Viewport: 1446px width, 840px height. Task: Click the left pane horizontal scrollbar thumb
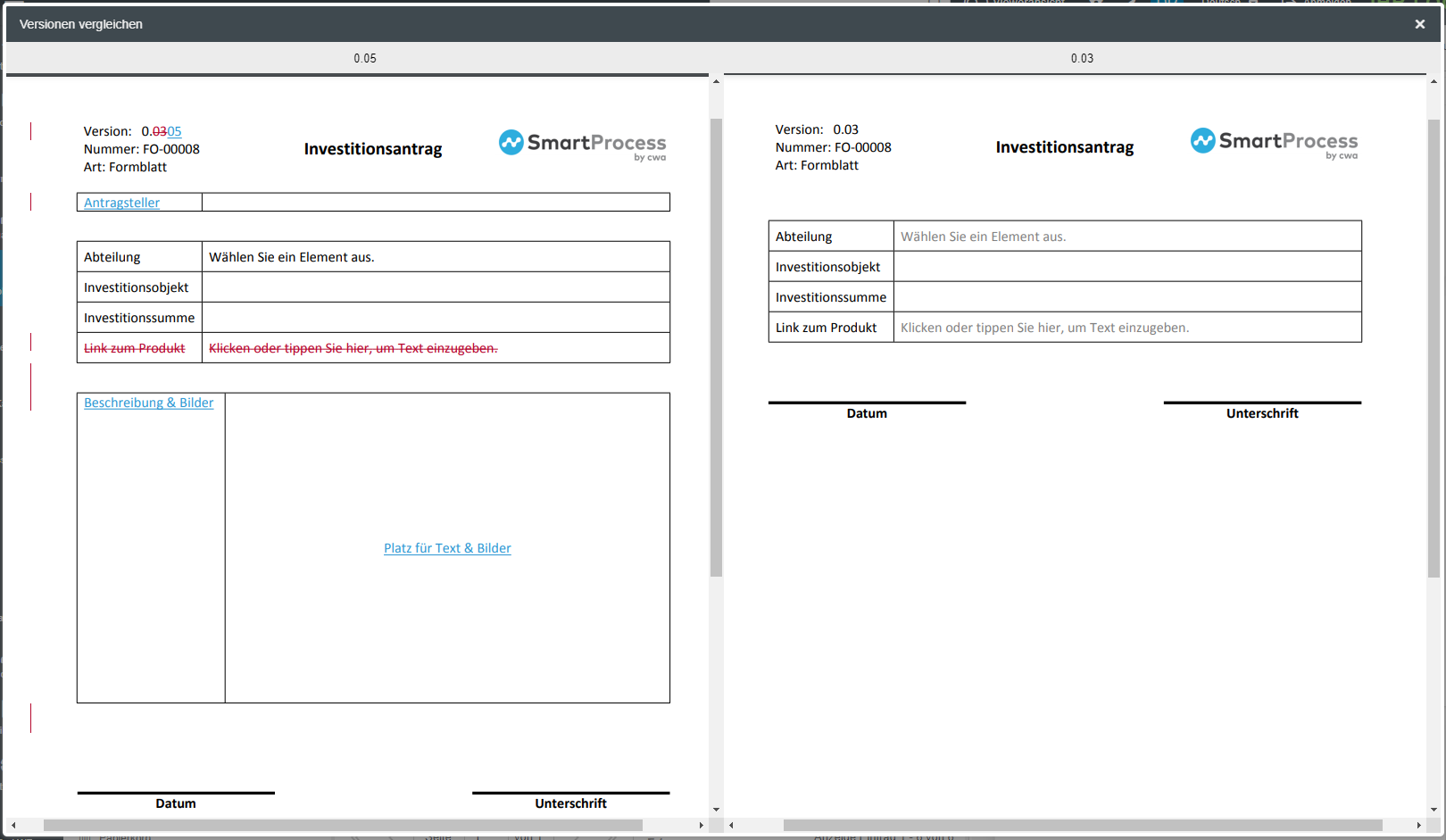[343, 825]
